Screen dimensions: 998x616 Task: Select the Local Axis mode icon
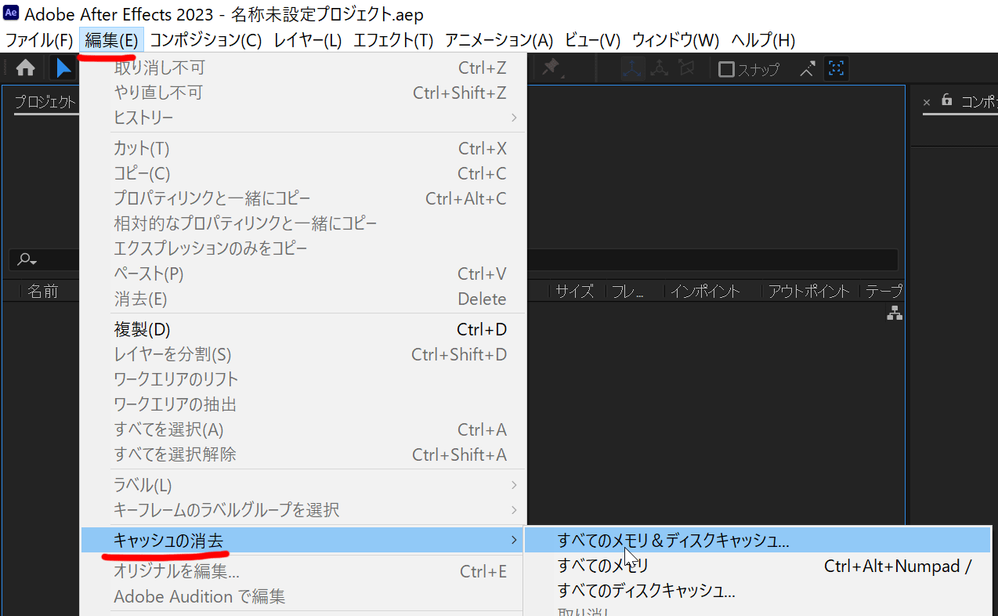632,68
